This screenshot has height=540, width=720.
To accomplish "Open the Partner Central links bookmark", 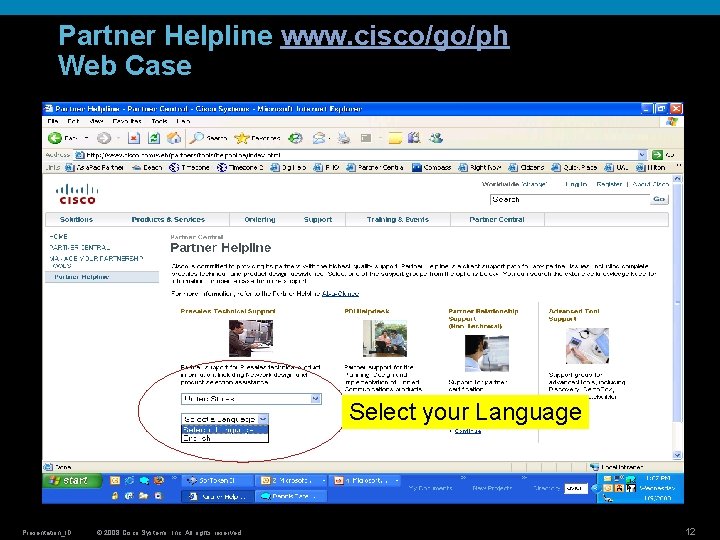I will (x=375, y=168).
